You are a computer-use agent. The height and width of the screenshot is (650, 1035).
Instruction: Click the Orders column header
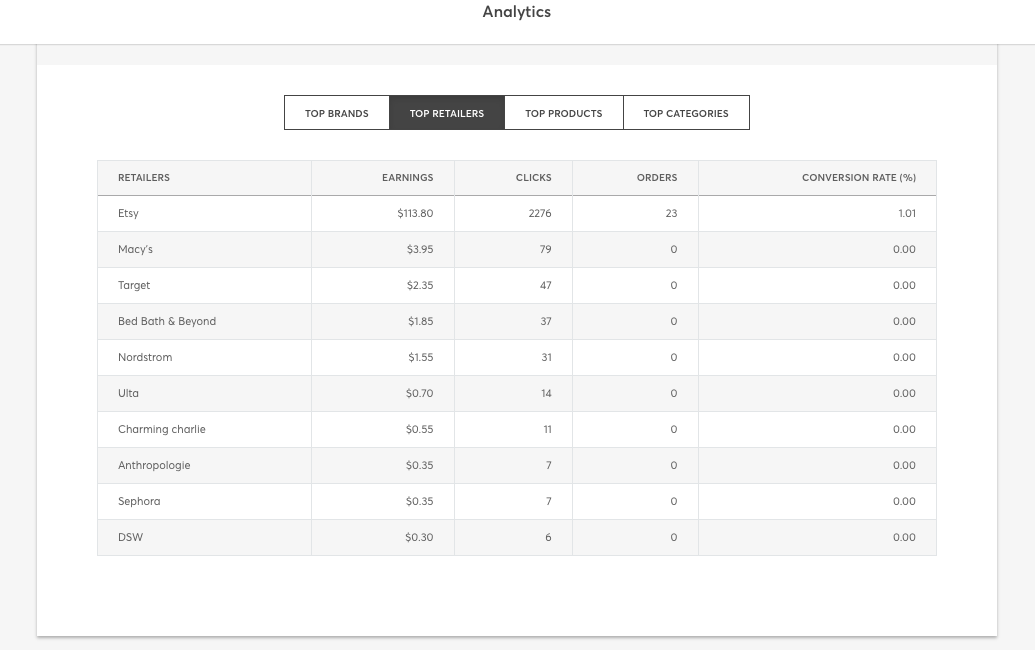click(657, 178)
